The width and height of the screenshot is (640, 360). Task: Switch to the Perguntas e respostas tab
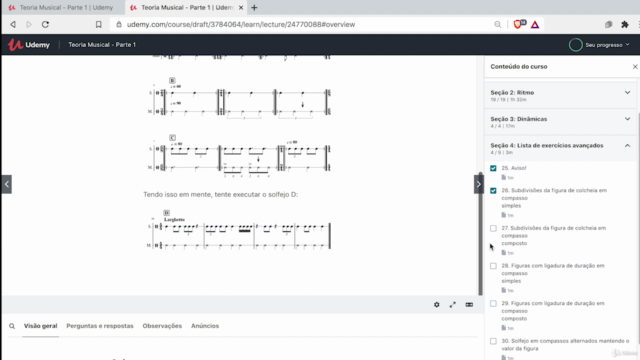(100, 326)
